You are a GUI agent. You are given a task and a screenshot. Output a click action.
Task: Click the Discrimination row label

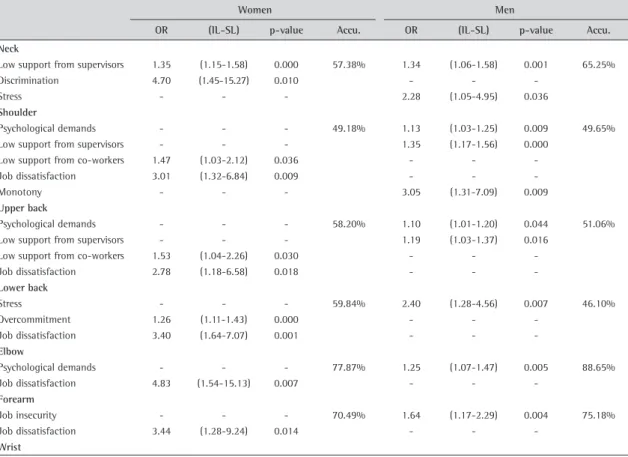point(29,81)
